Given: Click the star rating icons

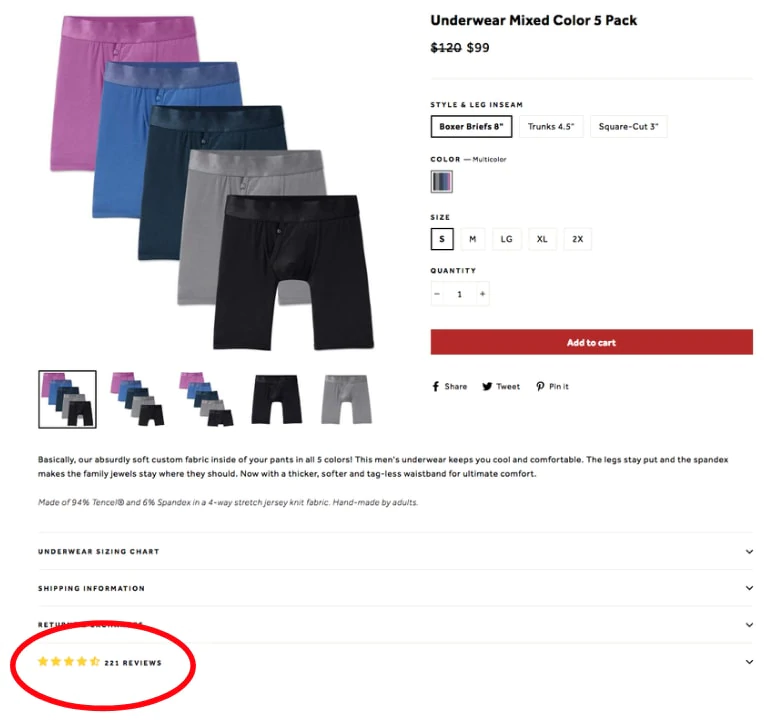Looking at the screenshot, I should coord(68,662).
